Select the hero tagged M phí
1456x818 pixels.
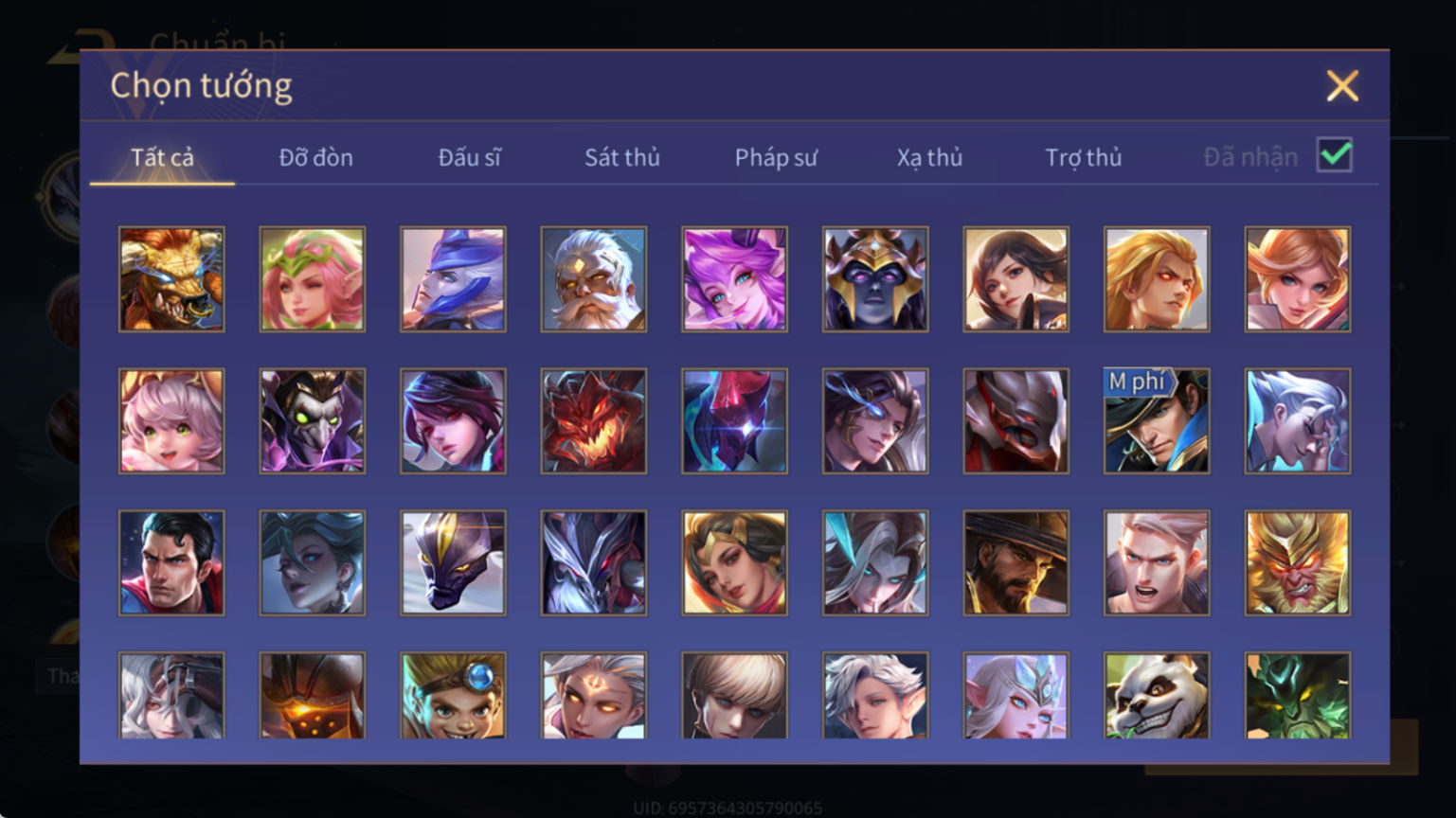tap(1157, 421)
